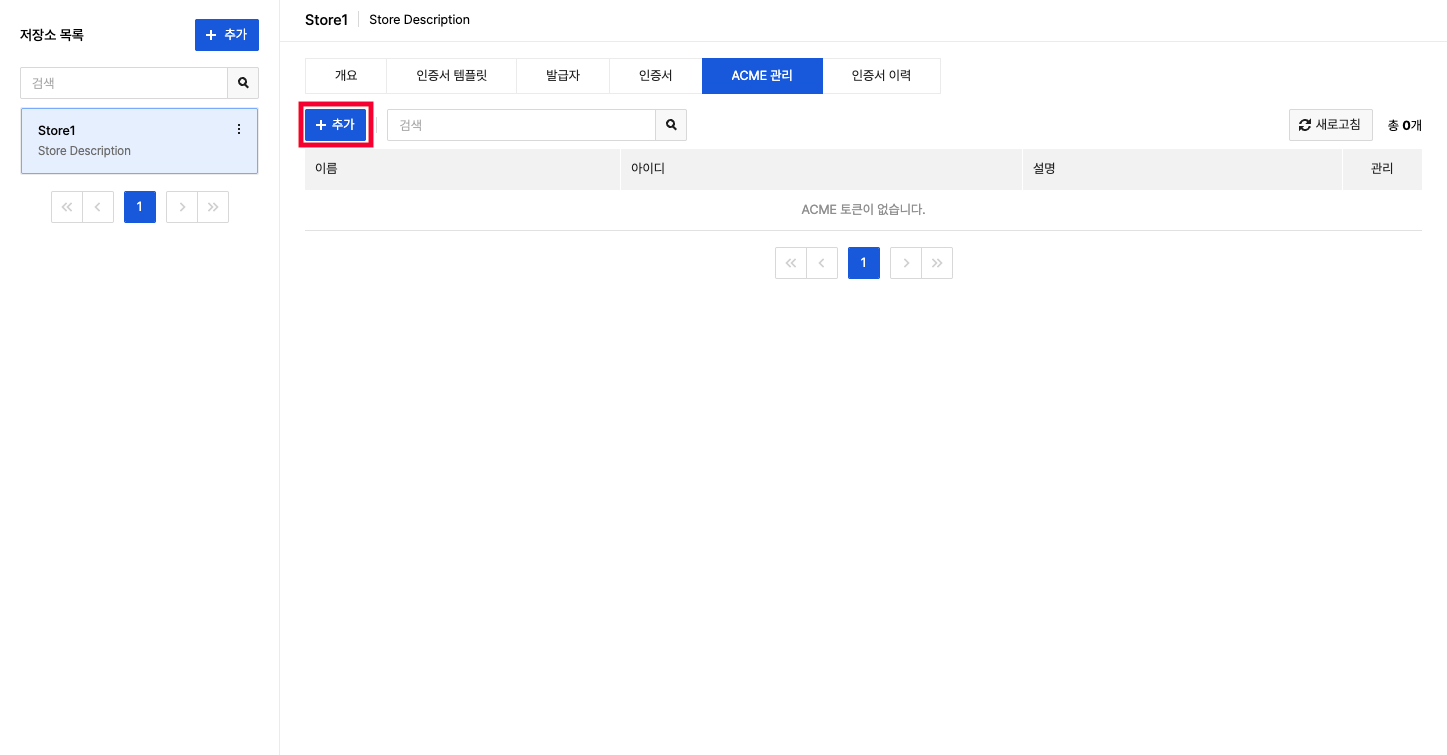Click the refresh icon on 새로고침 button

[x=1305, y=124]
